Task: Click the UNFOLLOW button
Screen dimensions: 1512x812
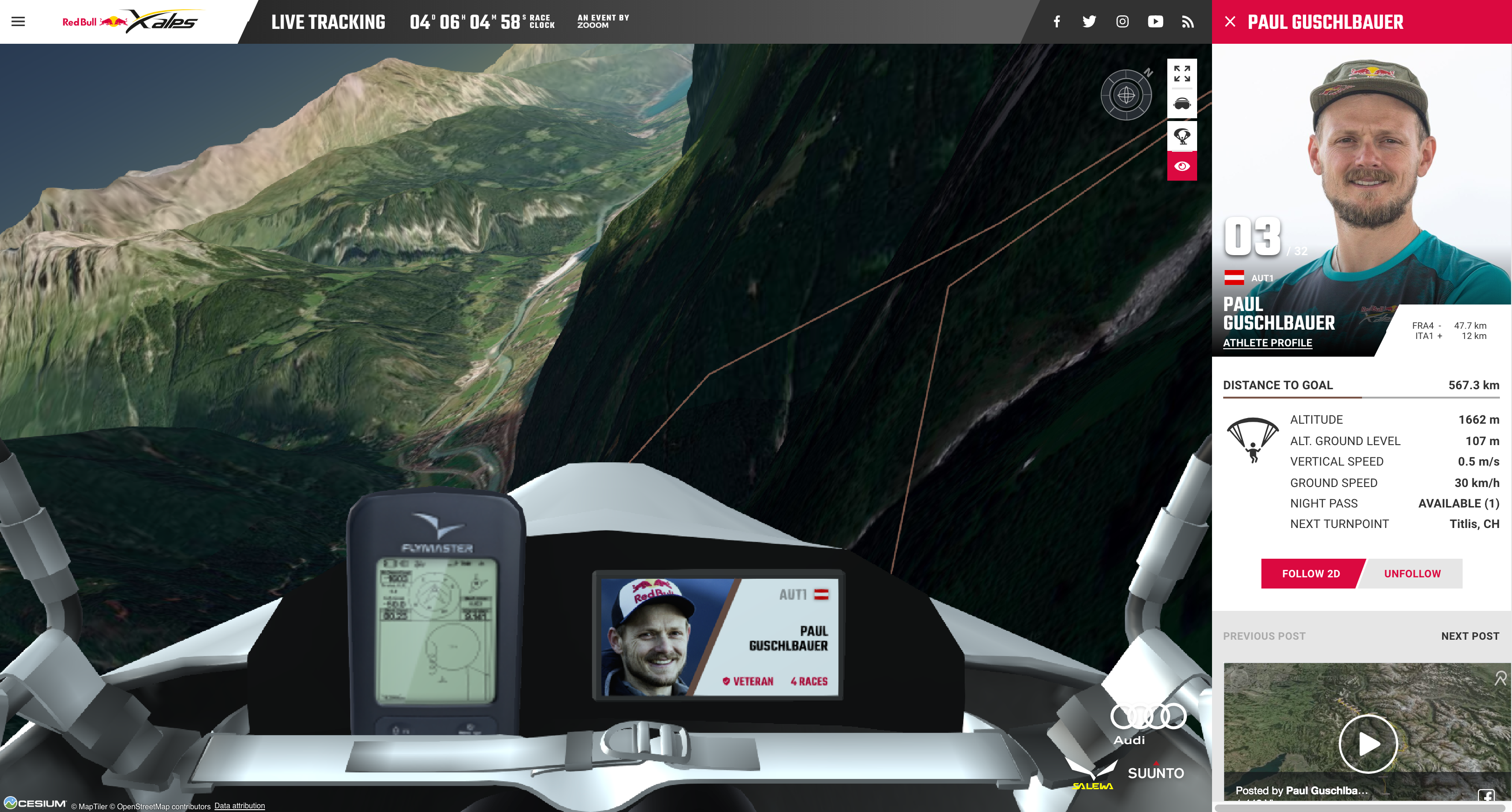Action: pos(1412,573)
